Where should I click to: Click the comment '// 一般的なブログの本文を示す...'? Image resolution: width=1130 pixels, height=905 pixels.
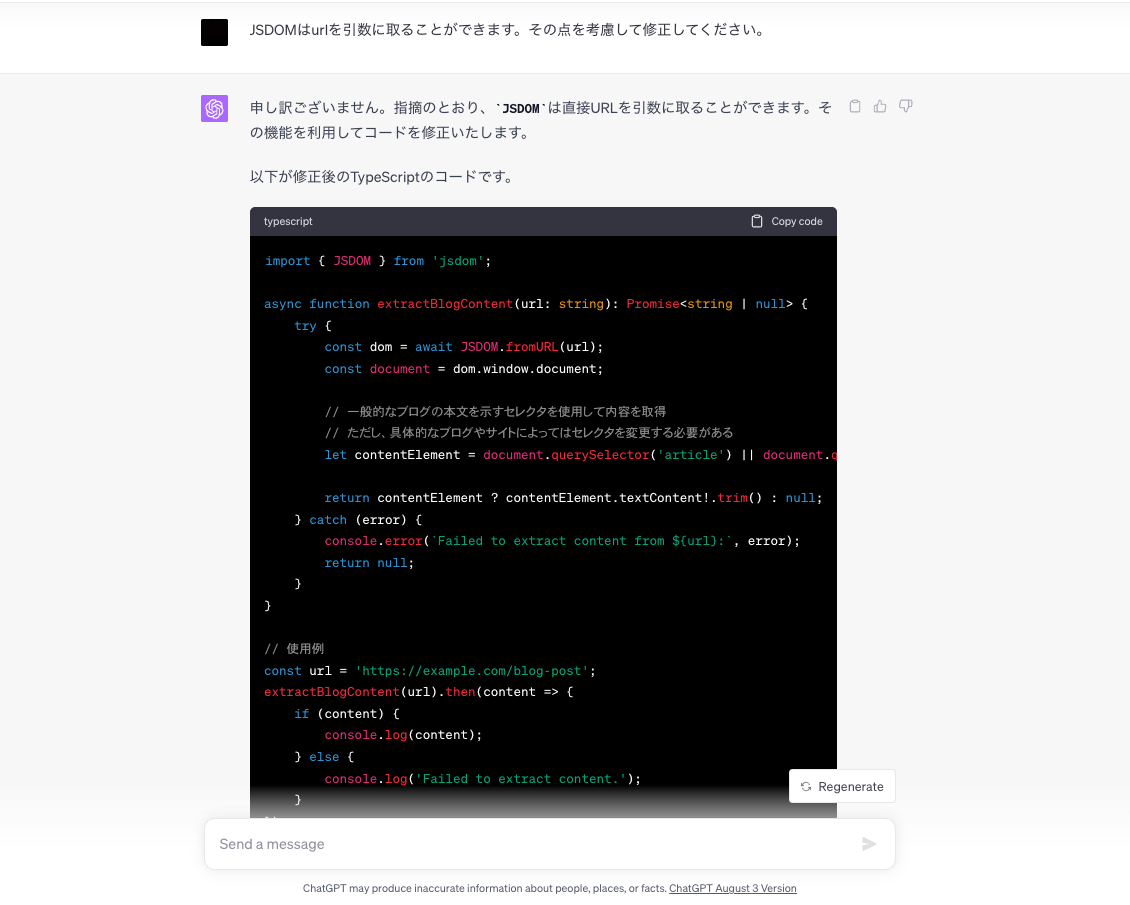point(495,411)
